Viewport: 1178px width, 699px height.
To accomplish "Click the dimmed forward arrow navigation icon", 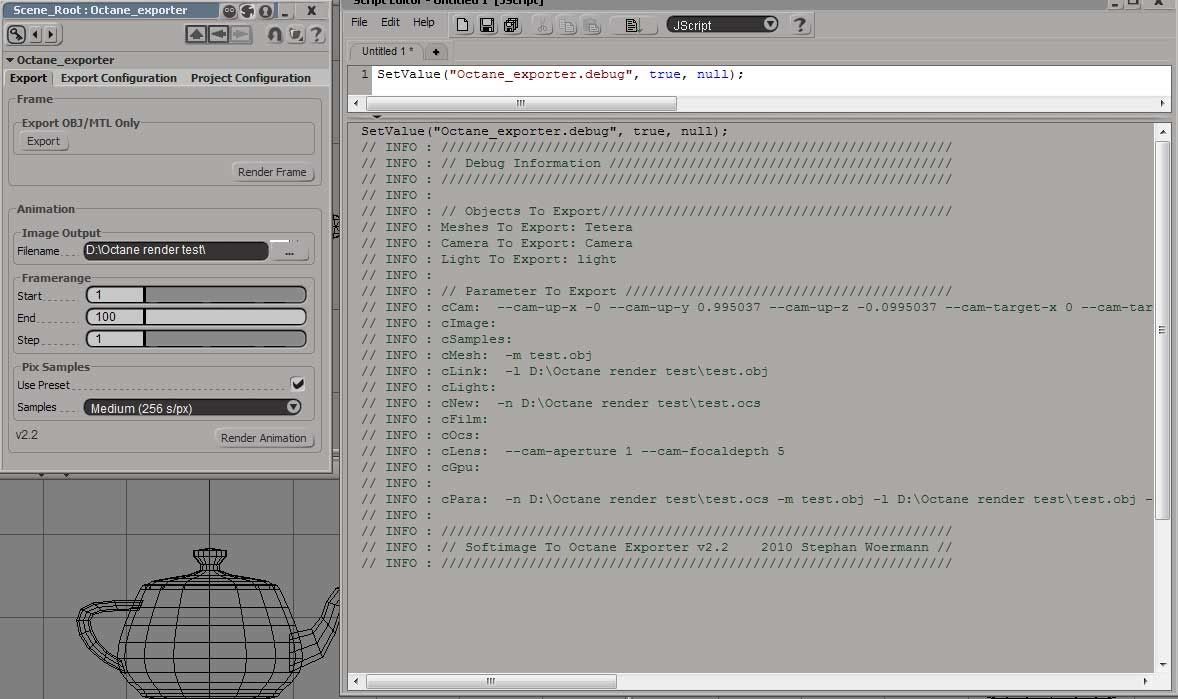I will (x=240, y=34).
